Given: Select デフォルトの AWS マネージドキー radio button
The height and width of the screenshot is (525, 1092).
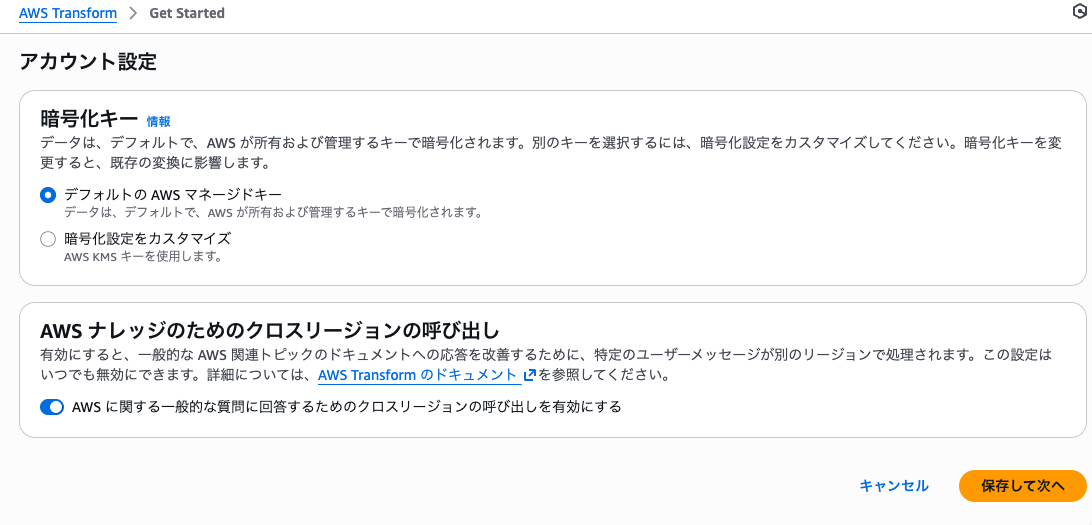Looking at the screenshot, I should (48, 195).
